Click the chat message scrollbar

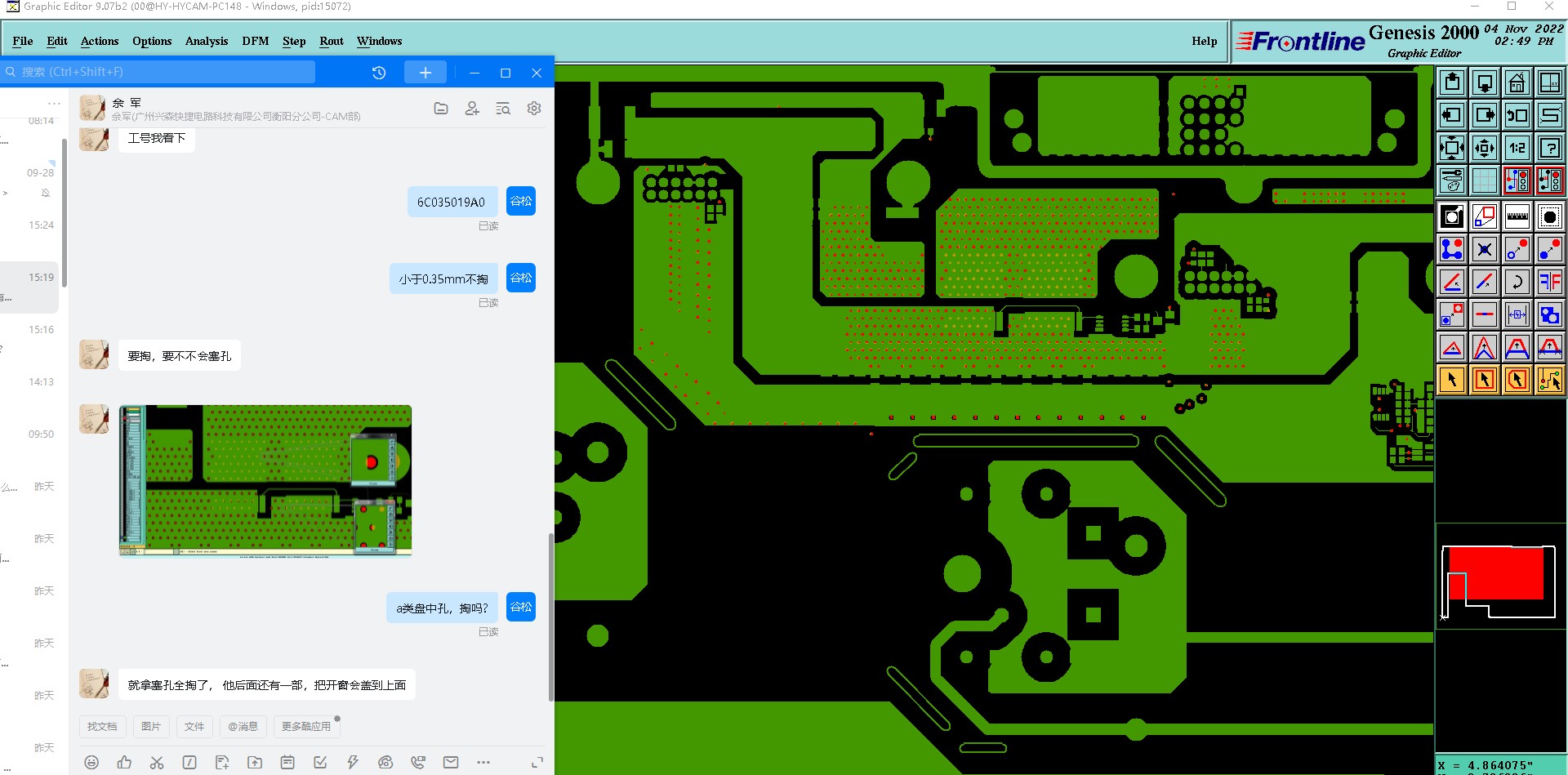(x=551, y=617)
